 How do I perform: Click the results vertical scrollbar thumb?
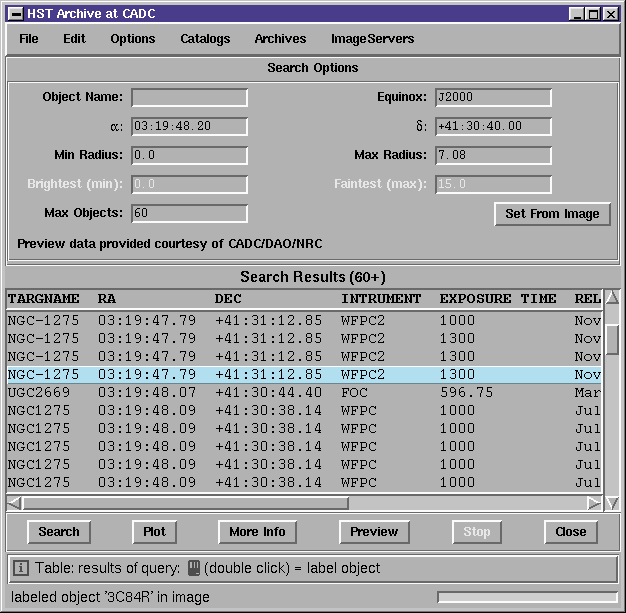click(612, 339)
